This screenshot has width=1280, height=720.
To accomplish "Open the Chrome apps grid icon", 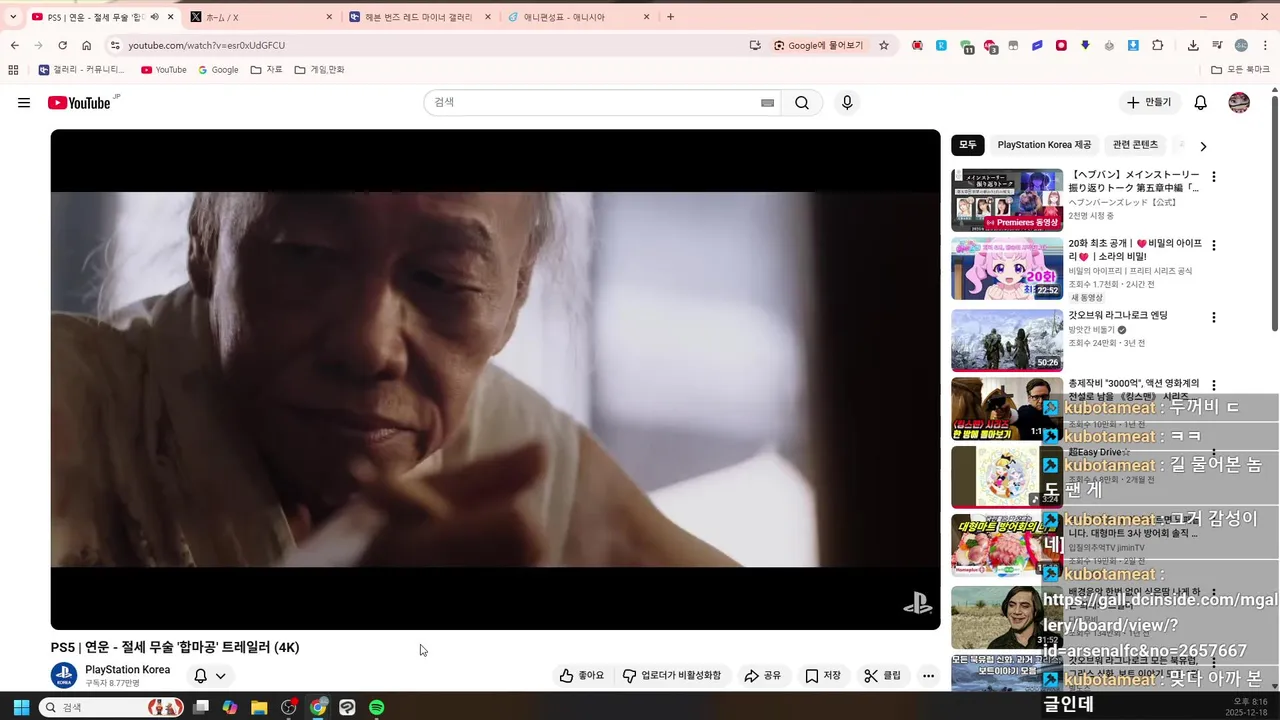I will click(13, 70).
